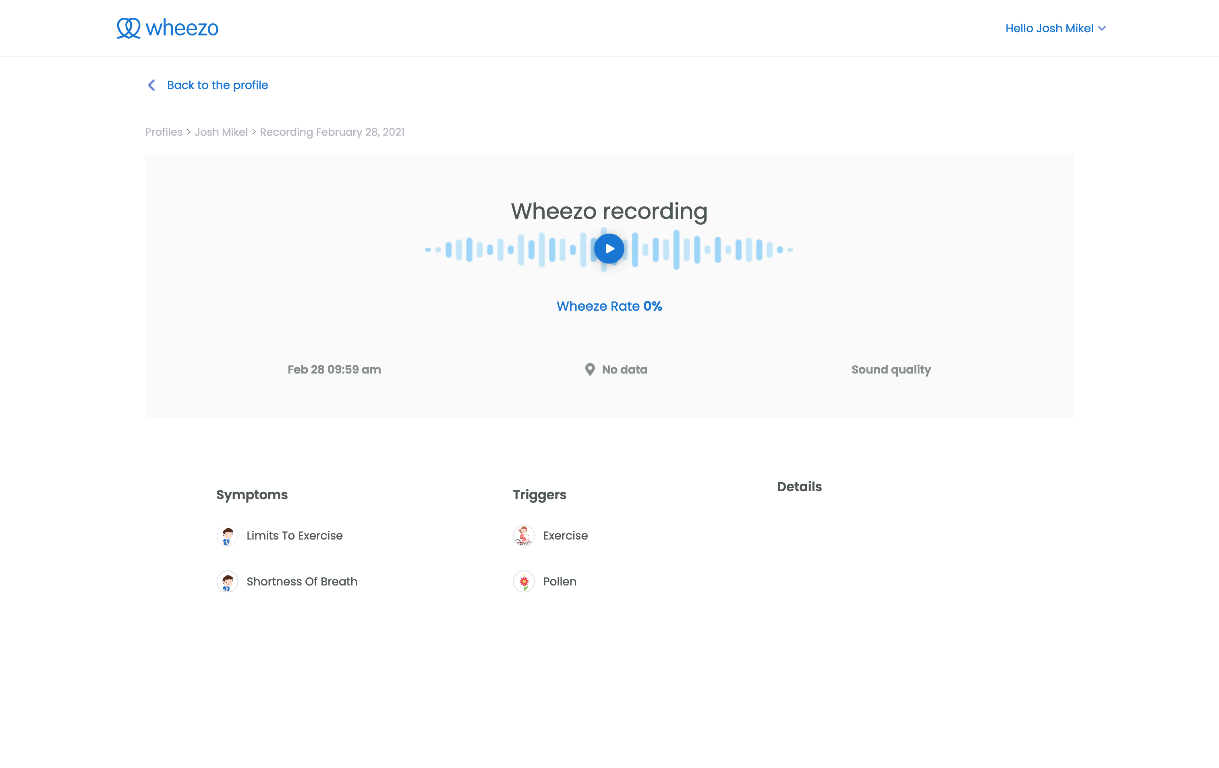Open the Hello Josh Mikel user menu
This screenshot has height=768, width=1219.
[1055, 28]
